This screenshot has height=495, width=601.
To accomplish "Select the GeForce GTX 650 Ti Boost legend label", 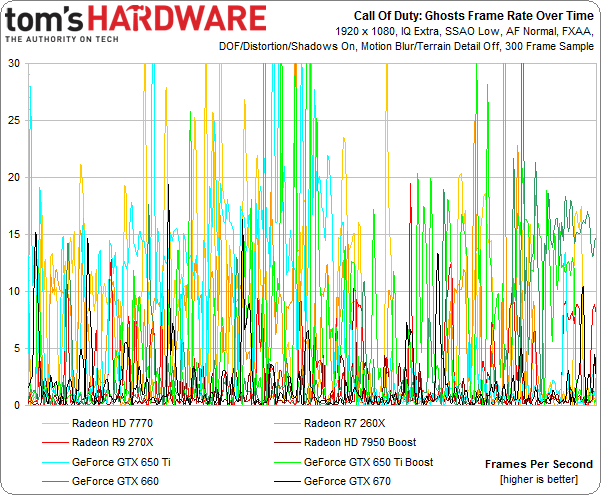I will point(368,462).
